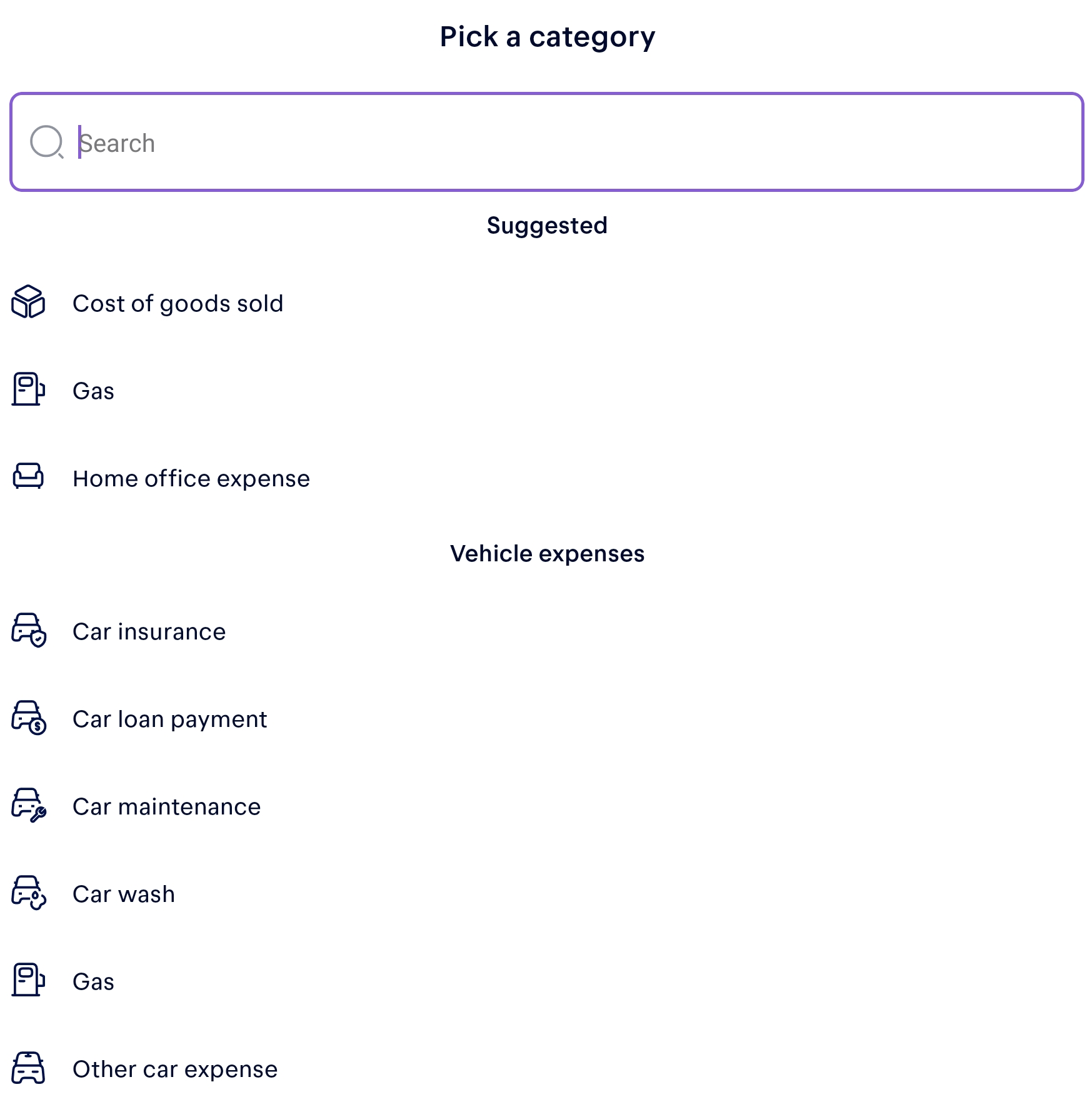Select Car maintenance category
This screenshot has width=1092, height=1097.
166,807
